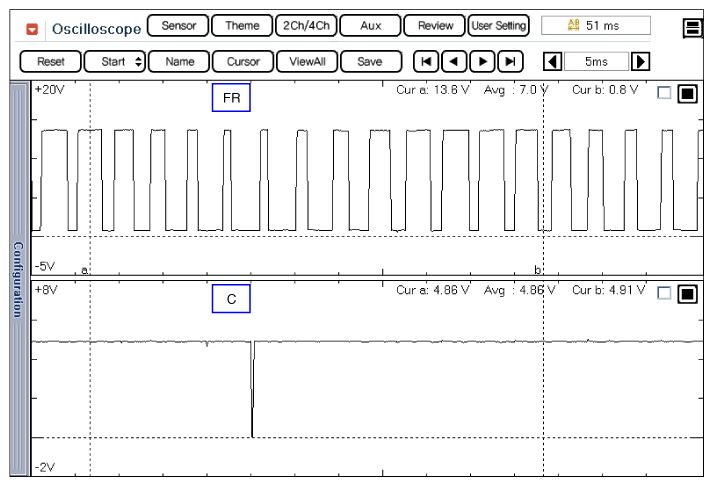Toggle the filled square on FR channel
713x486 pixels.
pos(687,94)
